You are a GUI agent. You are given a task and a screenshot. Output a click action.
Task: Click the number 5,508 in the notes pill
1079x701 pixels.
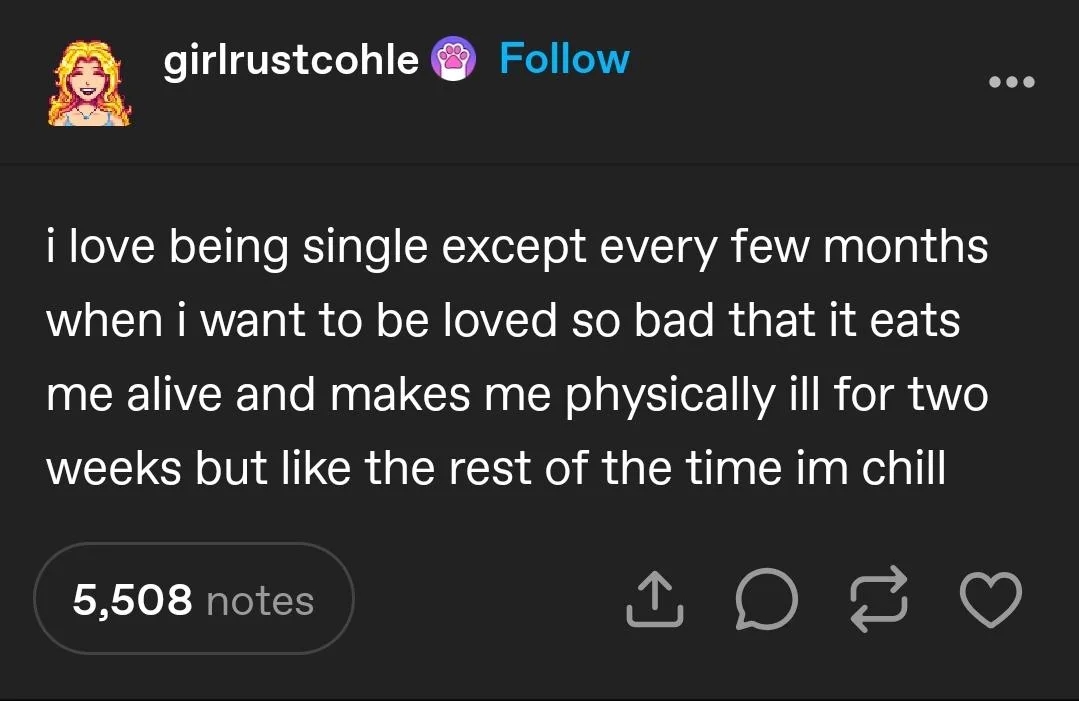pyautogui.click(x=133, y=600)
